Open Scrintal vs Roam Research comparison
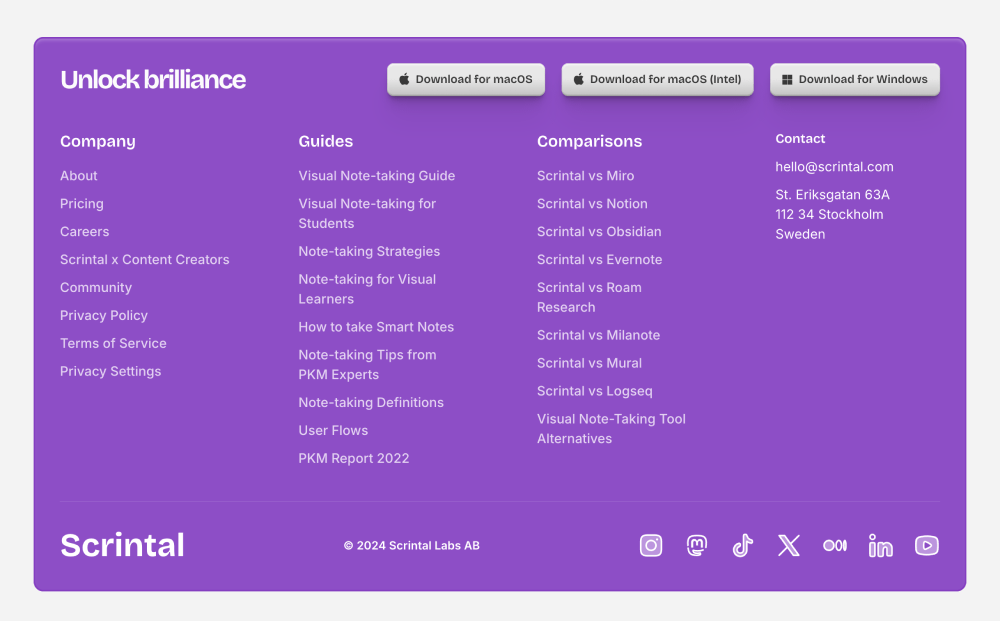The image size is (1000, 621). coord(589,297)
